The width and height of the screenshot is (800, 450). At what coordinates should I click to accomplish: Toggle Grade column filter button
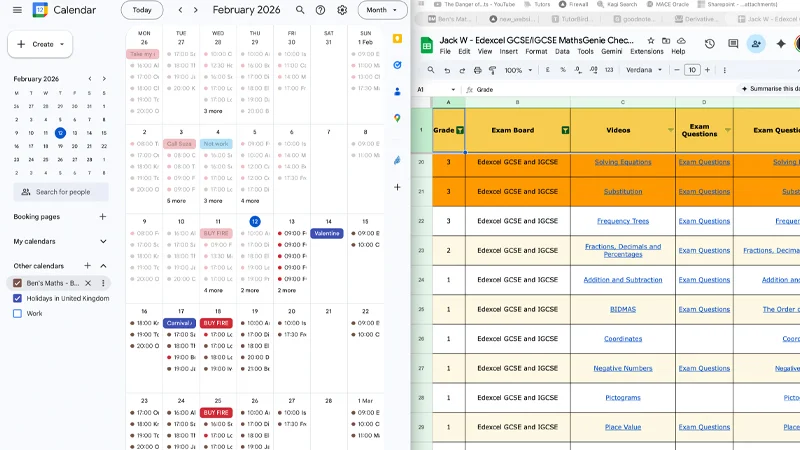(x=460, y=130)
